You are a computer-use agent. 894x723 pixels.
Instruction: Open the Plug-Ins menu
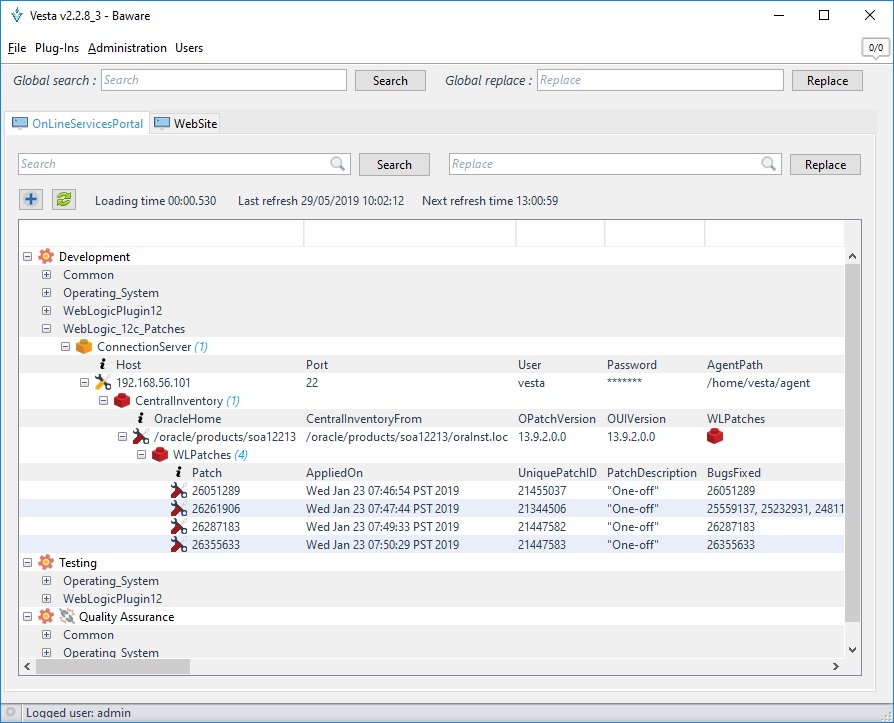[57, 48]
